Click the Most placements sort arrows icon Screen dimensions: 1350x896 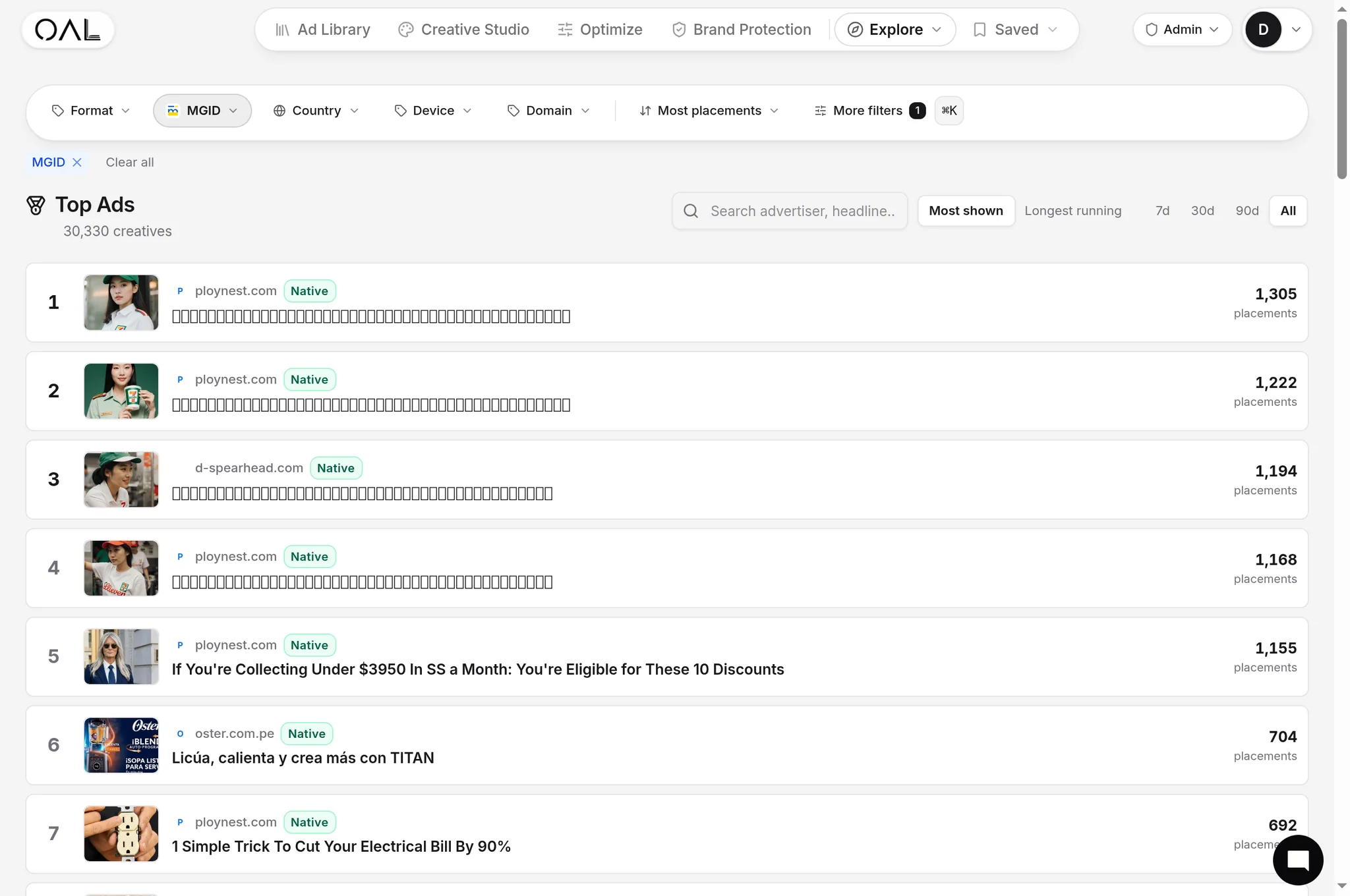pyautogui.click(x=645, y=111)
